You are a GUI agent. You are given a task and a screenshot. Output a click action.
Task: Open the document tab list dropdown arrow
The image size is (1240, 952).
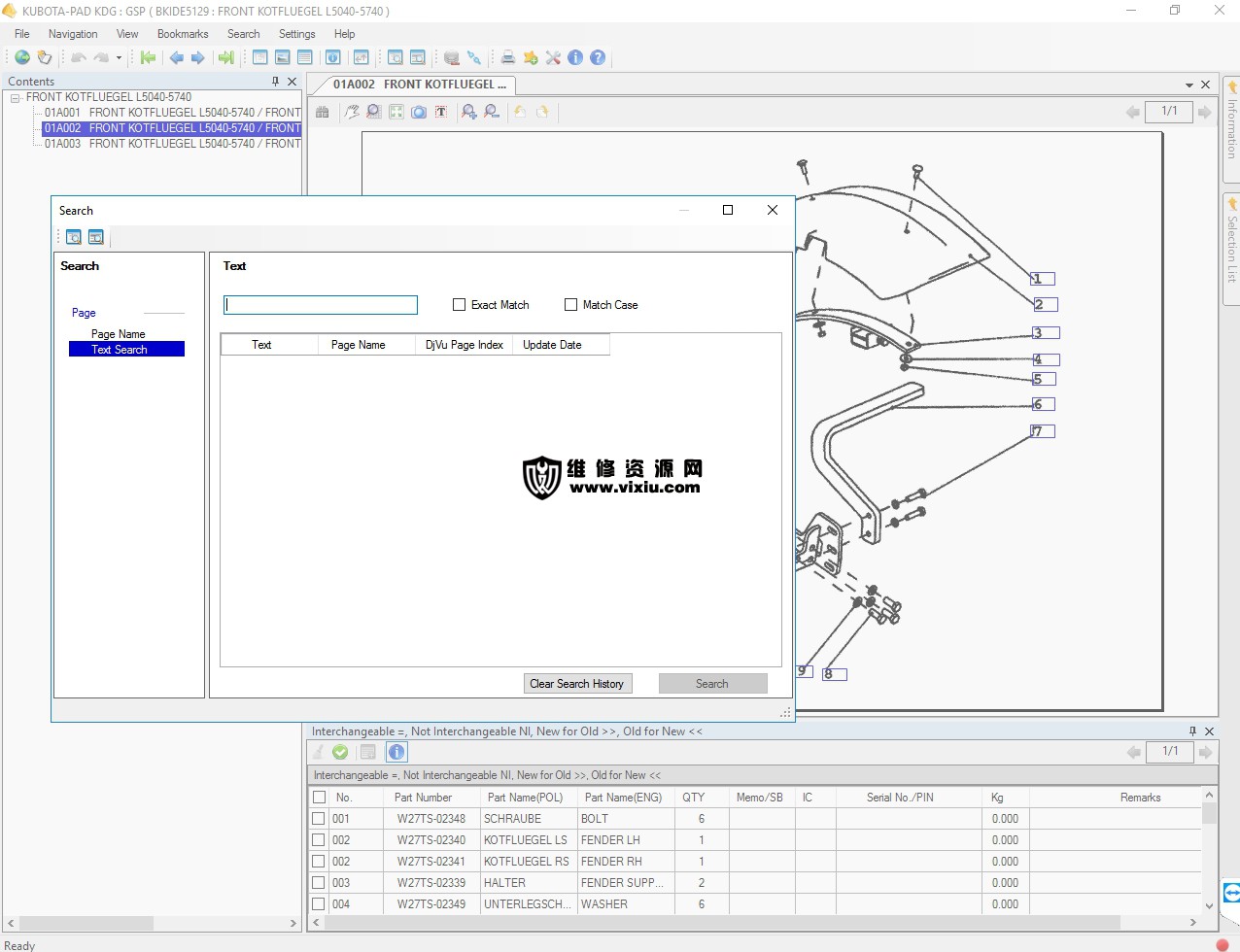coord(1188,85)
